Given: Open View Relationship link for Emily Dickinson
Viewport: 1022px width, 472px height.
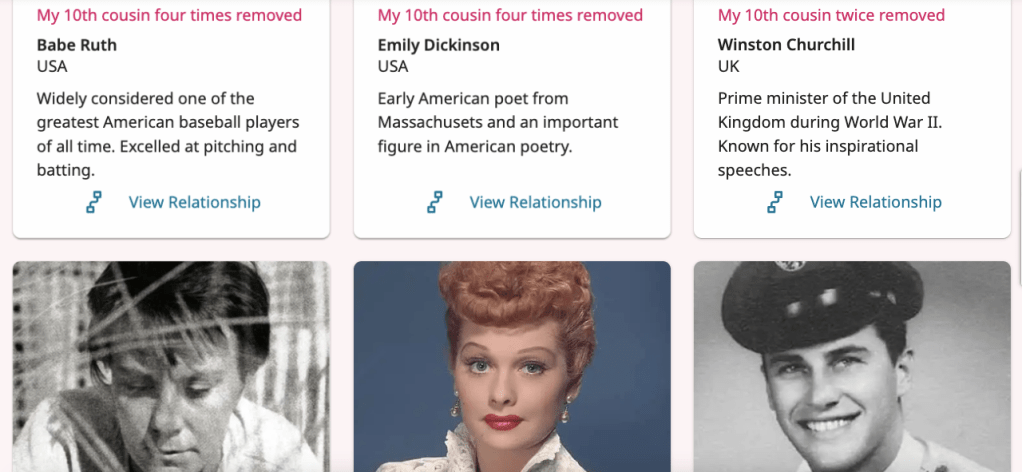Looking at the screenshot, I should [x=535, y=202].
